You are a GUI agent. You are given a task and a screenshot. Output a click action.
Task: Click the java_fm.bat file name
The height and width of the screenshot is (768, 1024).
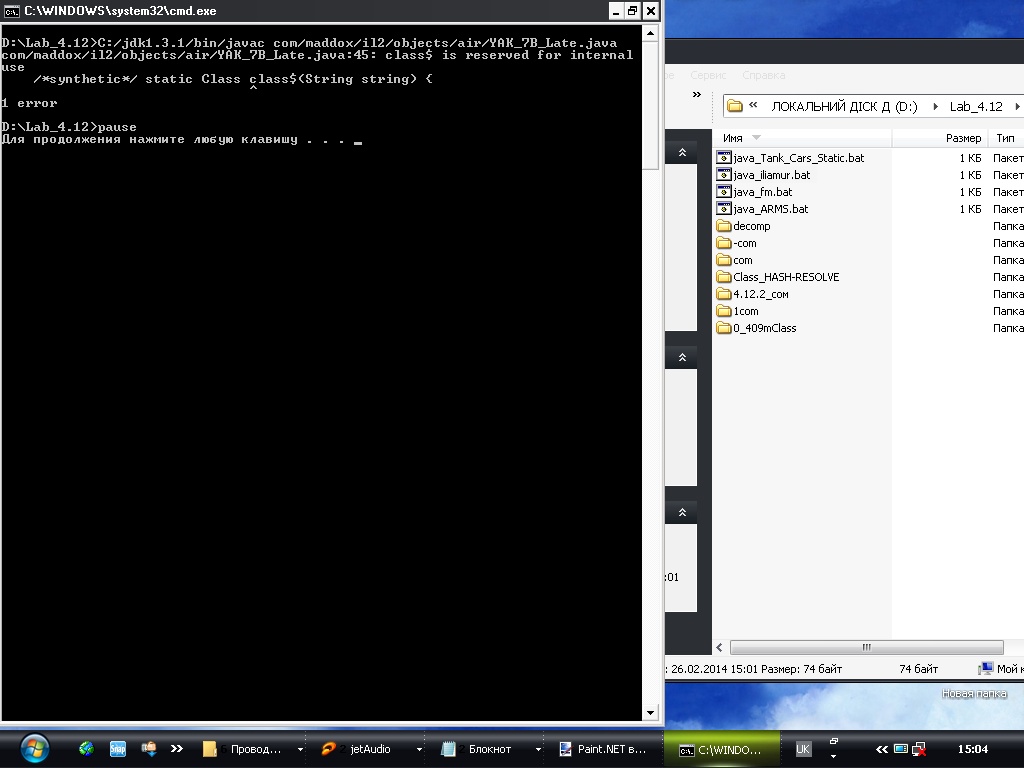tap(763, 192)
